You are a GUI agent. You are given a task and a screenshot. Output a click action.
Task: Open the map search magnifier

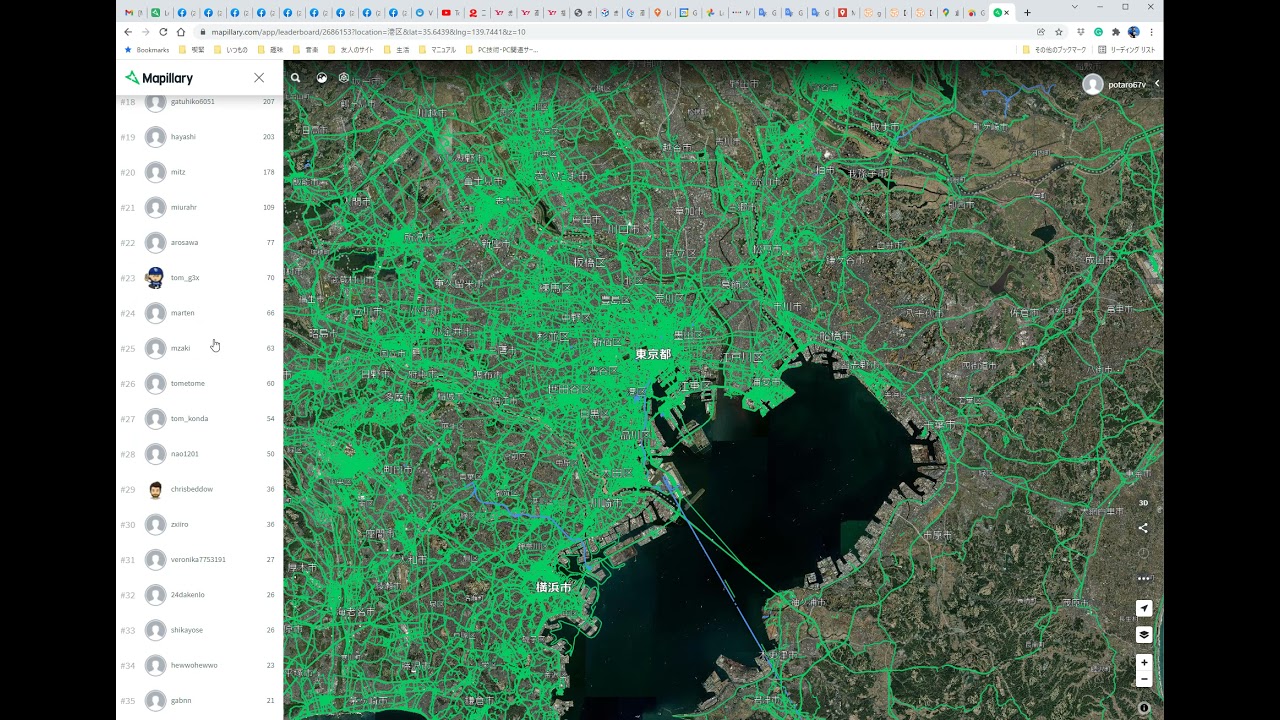(x=295, y=78)
